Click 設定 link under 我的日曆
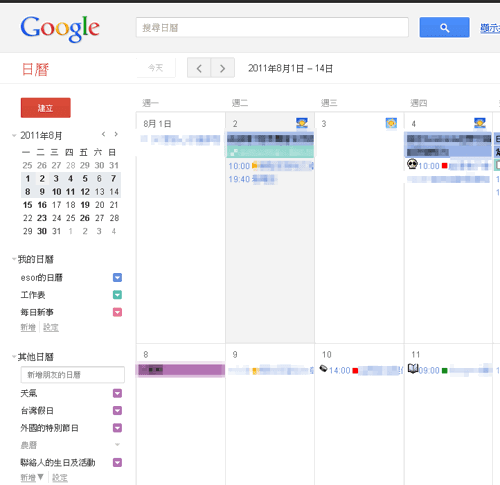Viewport: 500px width, 485px height. (x=51, y=327)
